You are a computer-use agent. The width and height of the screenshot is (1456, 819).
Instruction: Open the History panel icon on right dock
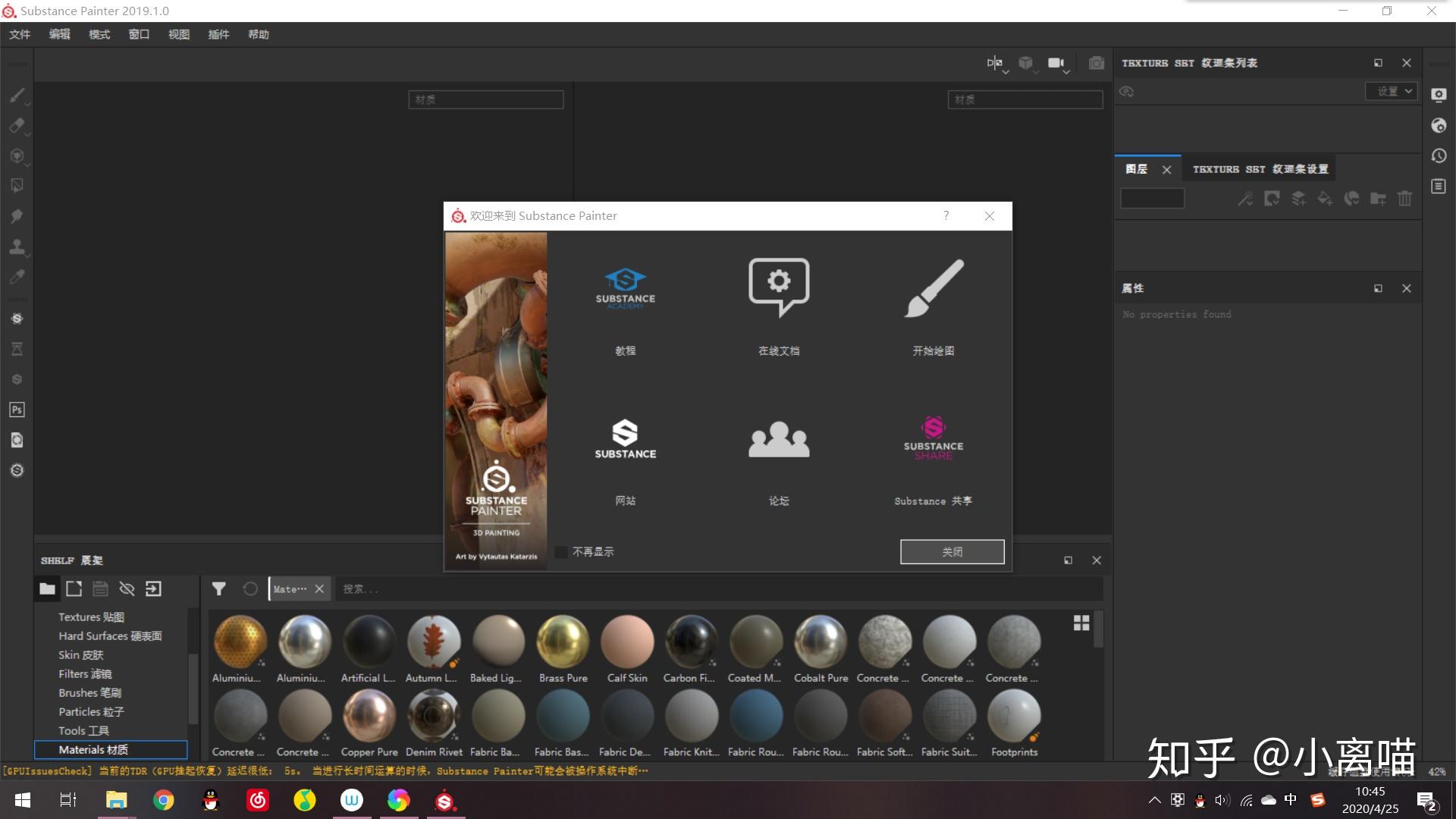[1439, 155]
